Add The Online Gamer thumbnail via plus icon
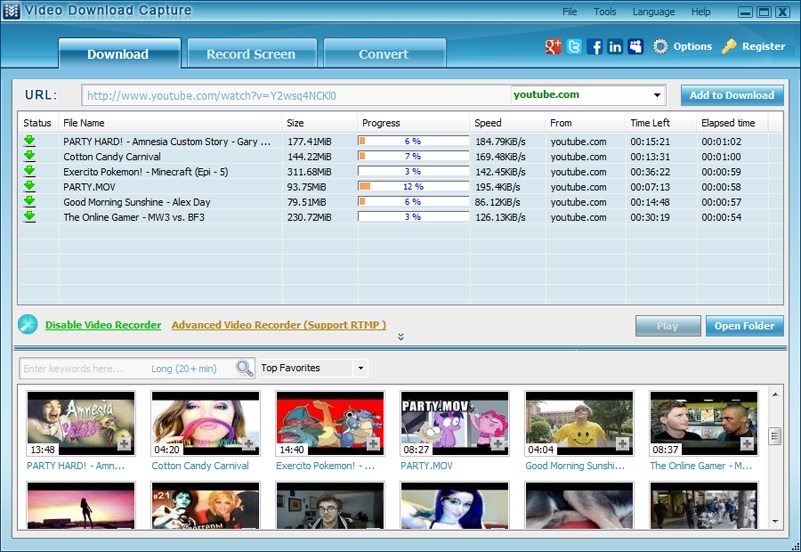The height and width of the screenshot is (552, 801). click(x=747, y=444)
